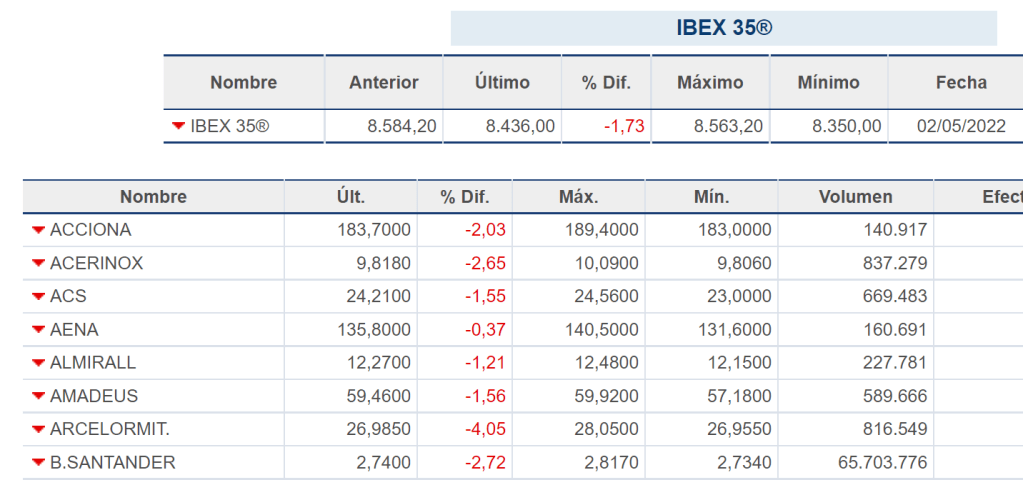Click the red arrow next to ALMIRALL
Viewport: 1023px width, 480px height.
point(39,363)
